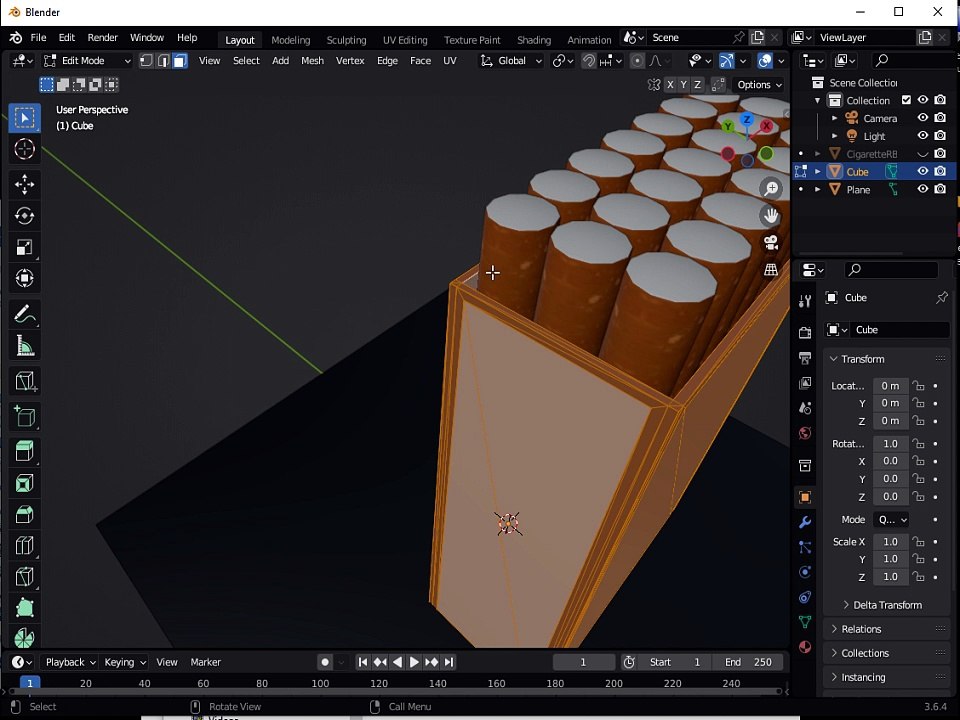Select the Transform tool
This screenshot has width=960, height=720.
[24, 278]
